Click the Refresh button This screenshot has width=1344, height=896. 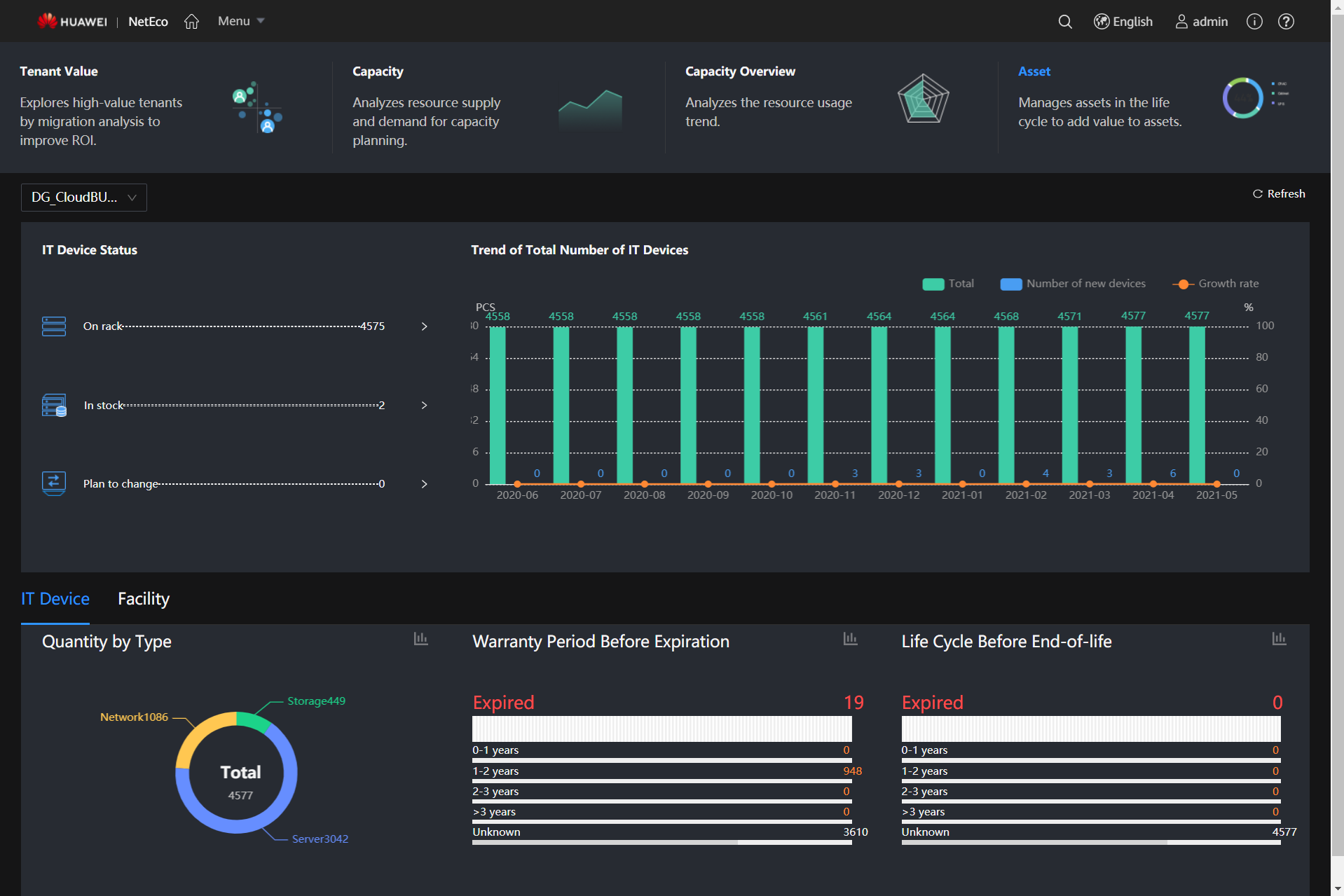1278,193
